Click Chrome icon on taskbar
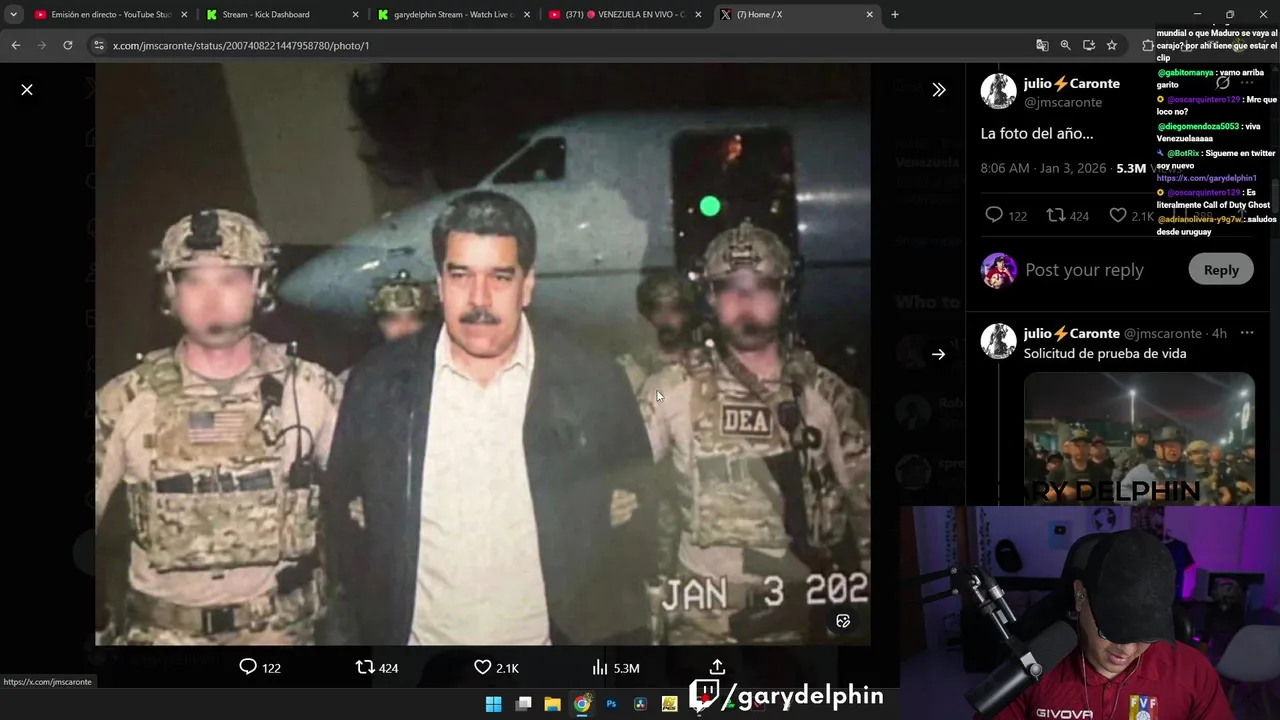 (x=582, y=704)
